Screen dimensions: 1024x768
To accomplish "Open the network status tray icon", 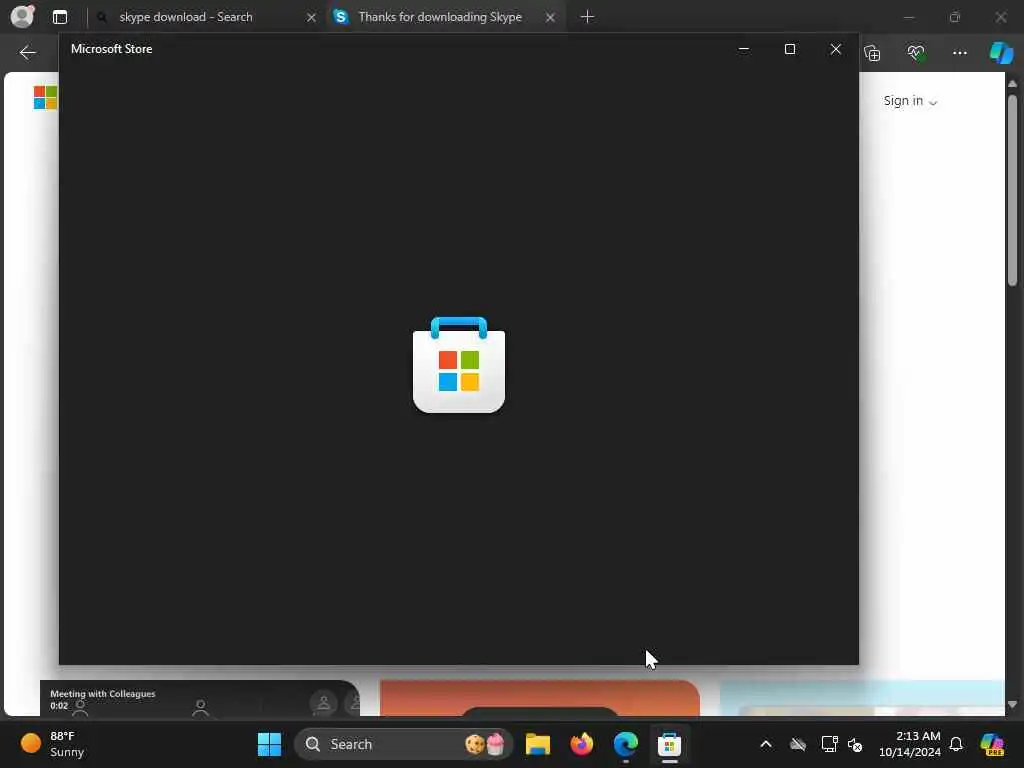I will pyautogui.click(x=829, y=744).
